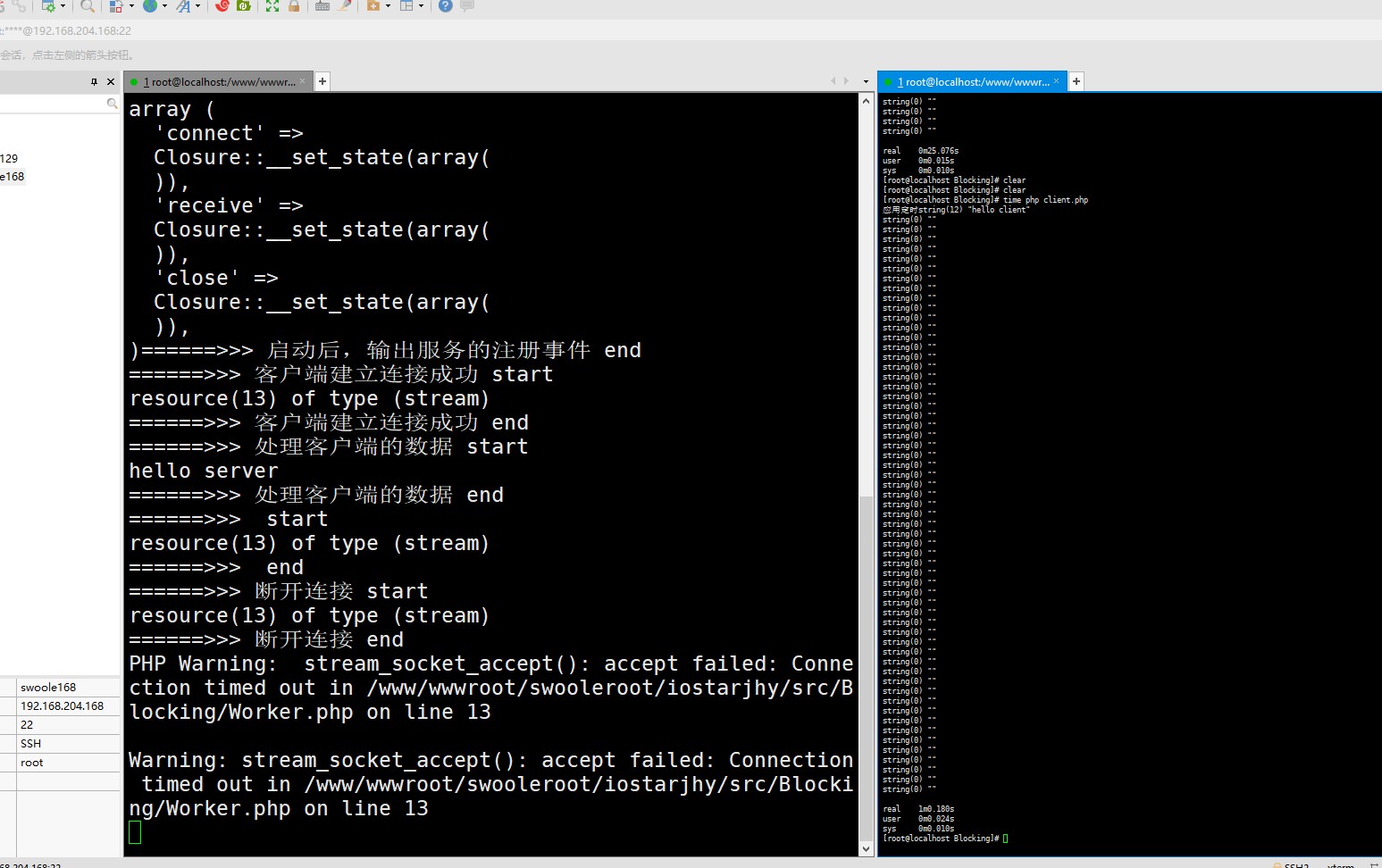
Task: Expand the globe encoding dropdown arrow
Action: tap(165, 6)
